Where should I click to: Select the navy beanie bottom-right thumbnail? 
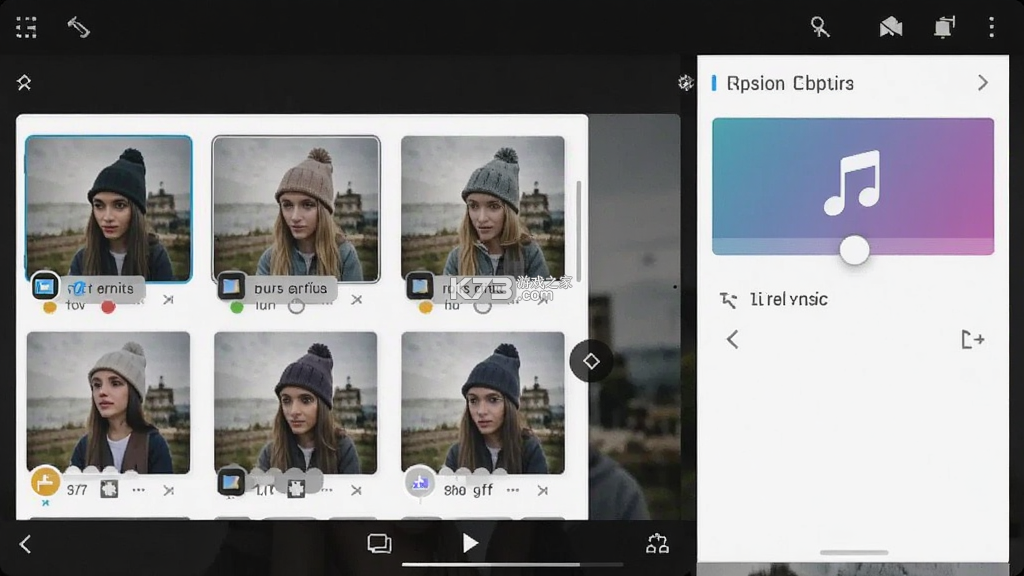pyautogui.click(x=483, y=402)
